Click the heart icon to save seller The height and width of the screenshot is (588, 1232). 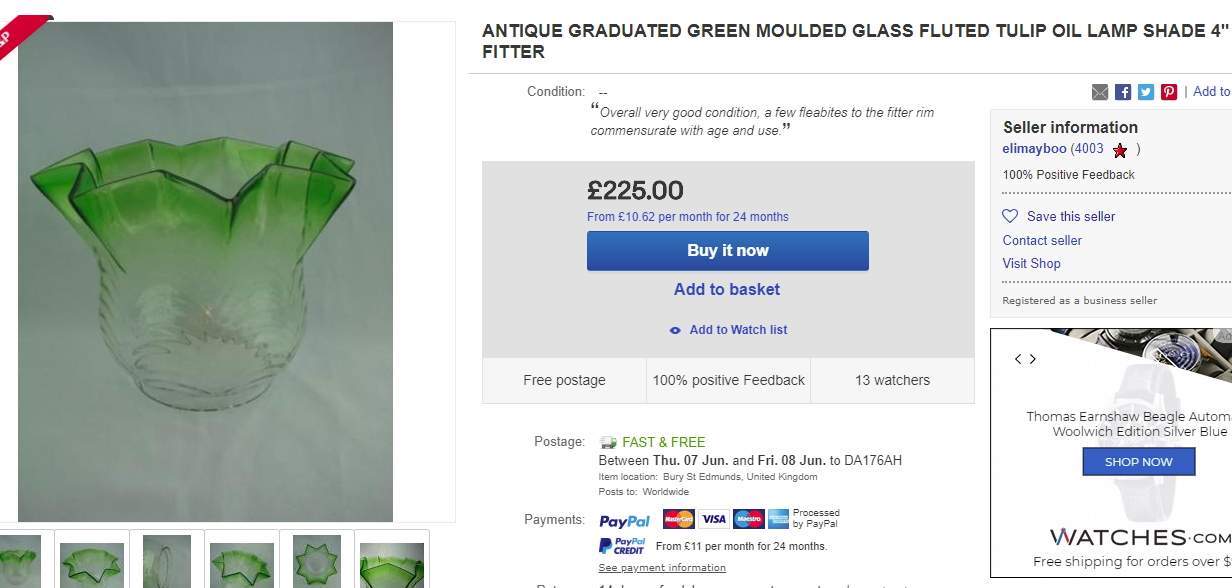pyautogui.click(x=1010, y=216)
